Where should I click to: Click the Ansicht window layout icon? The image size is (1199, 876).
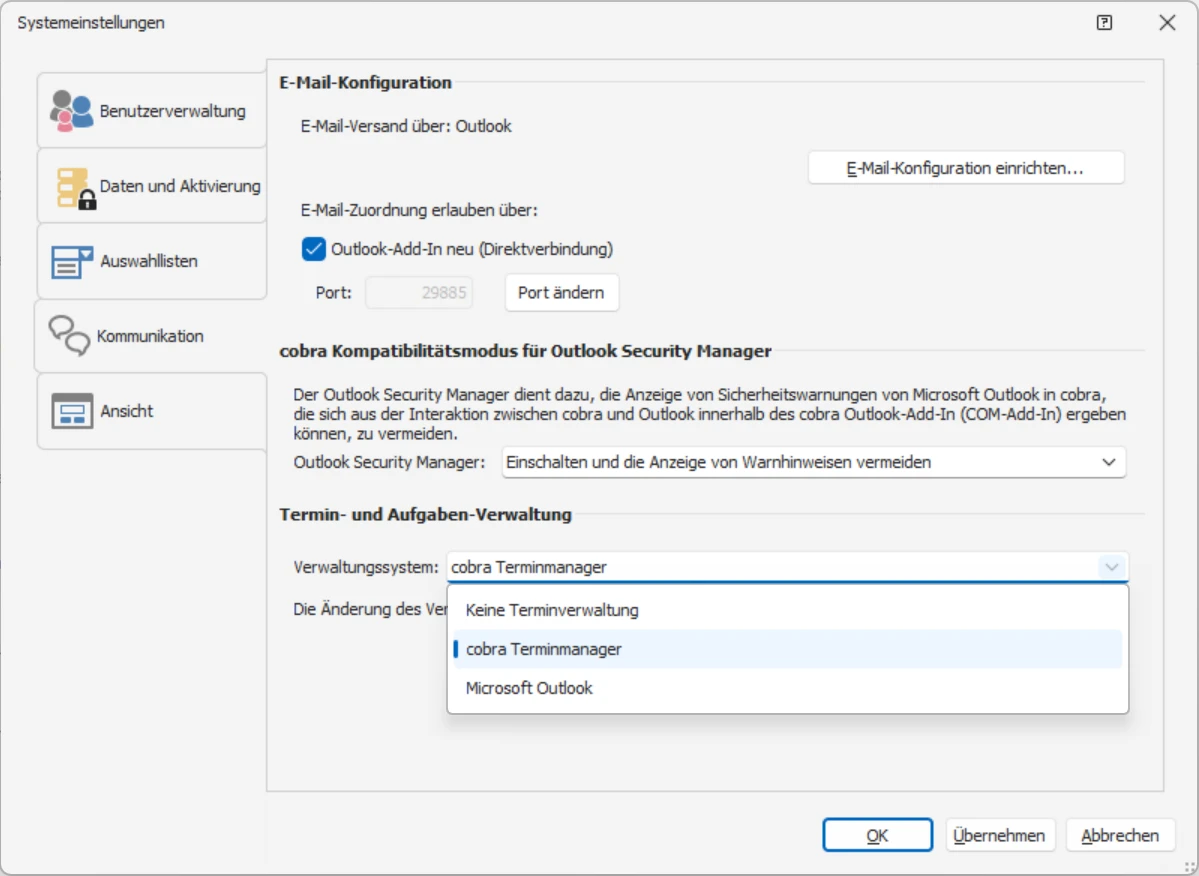pyautogui.click(x=72, y=411)
